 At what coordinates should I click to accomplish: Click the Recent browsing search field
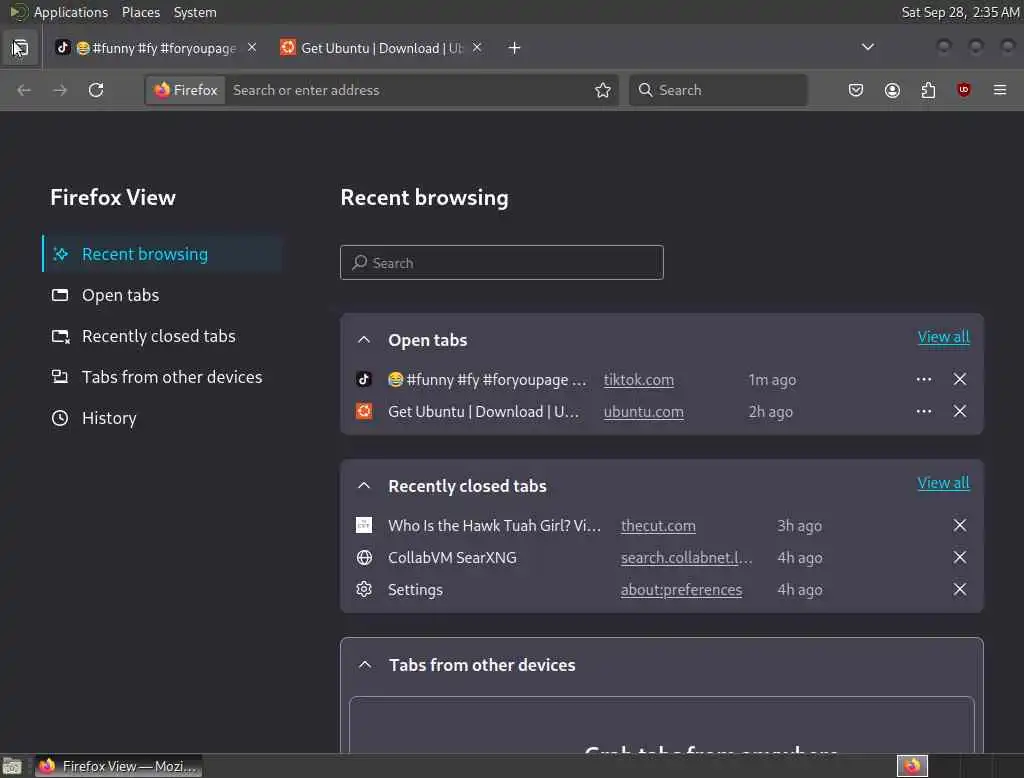click(x=502, y=263)
